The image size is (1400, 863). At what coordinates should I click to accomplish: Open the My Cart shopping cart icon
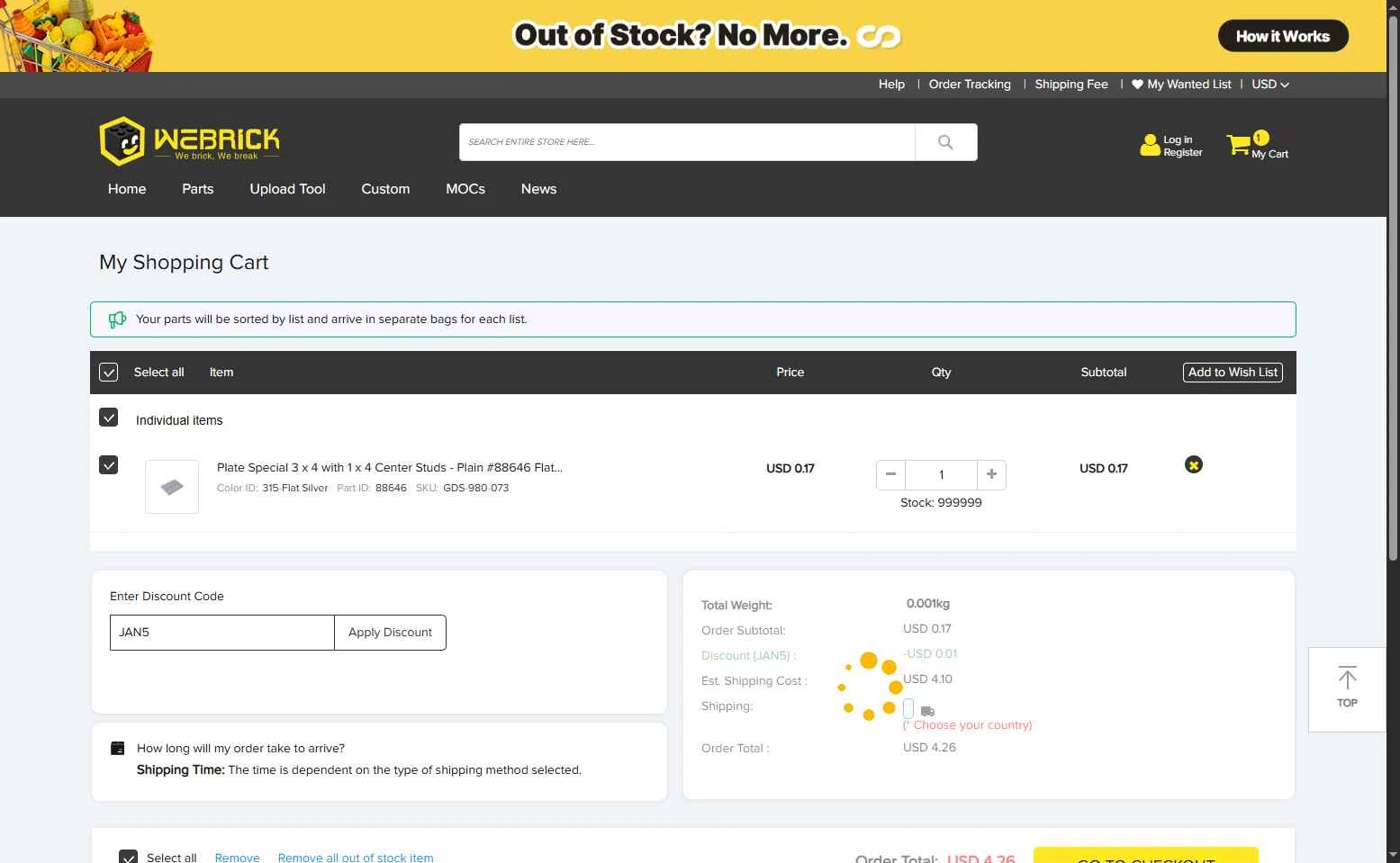(1239, 144)
